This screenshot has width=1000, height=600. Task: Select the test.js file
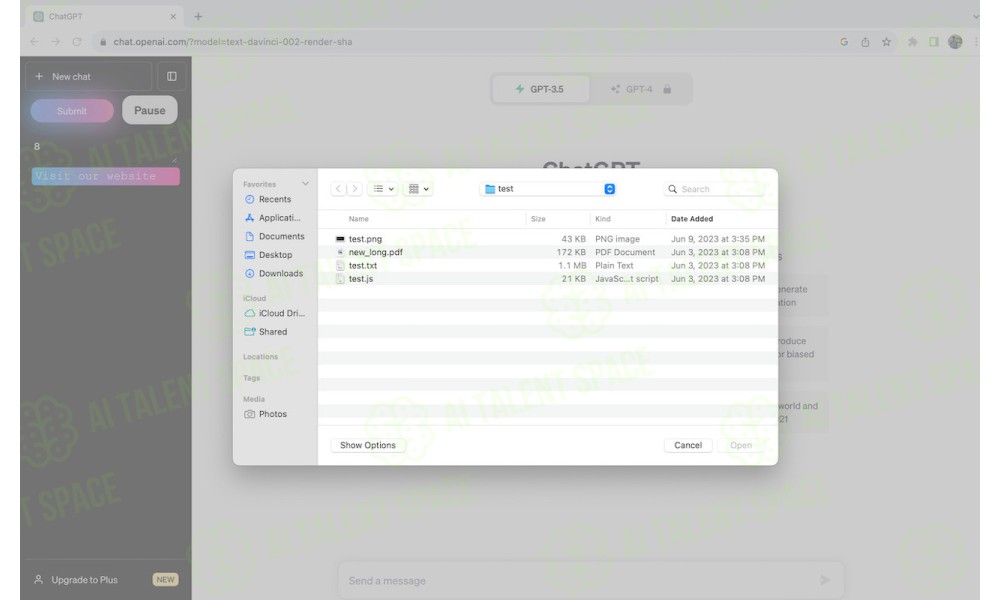(548, 279)
